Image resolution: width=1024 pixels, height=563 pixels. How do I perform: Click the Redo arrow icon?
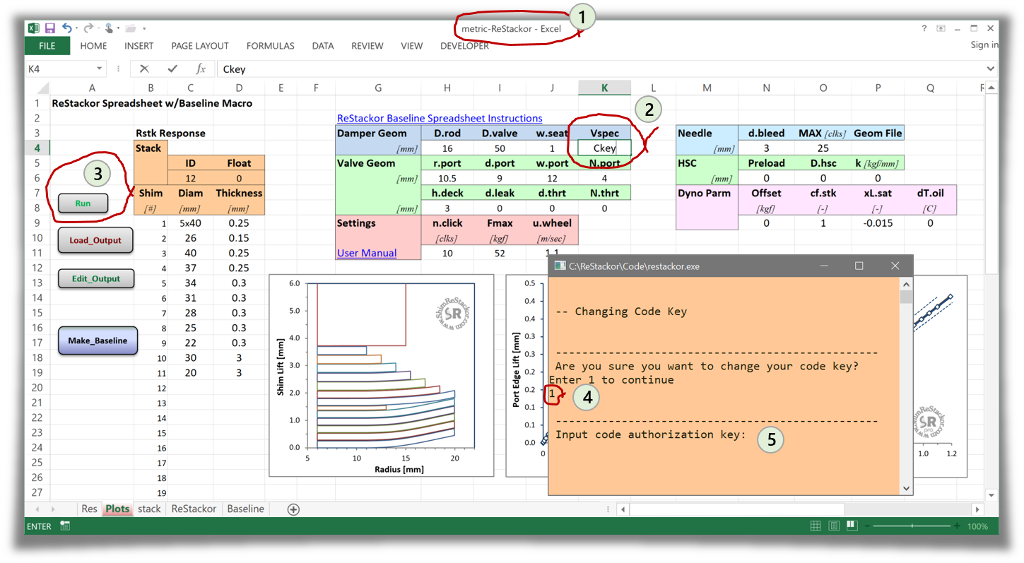tap(88, 28)
